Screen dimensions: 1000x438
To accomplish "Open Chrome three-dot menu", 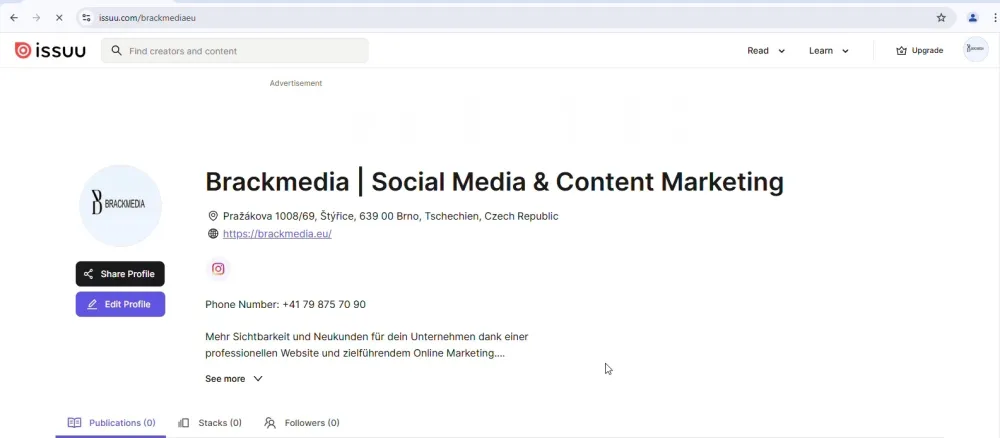I will pos(995,18).
